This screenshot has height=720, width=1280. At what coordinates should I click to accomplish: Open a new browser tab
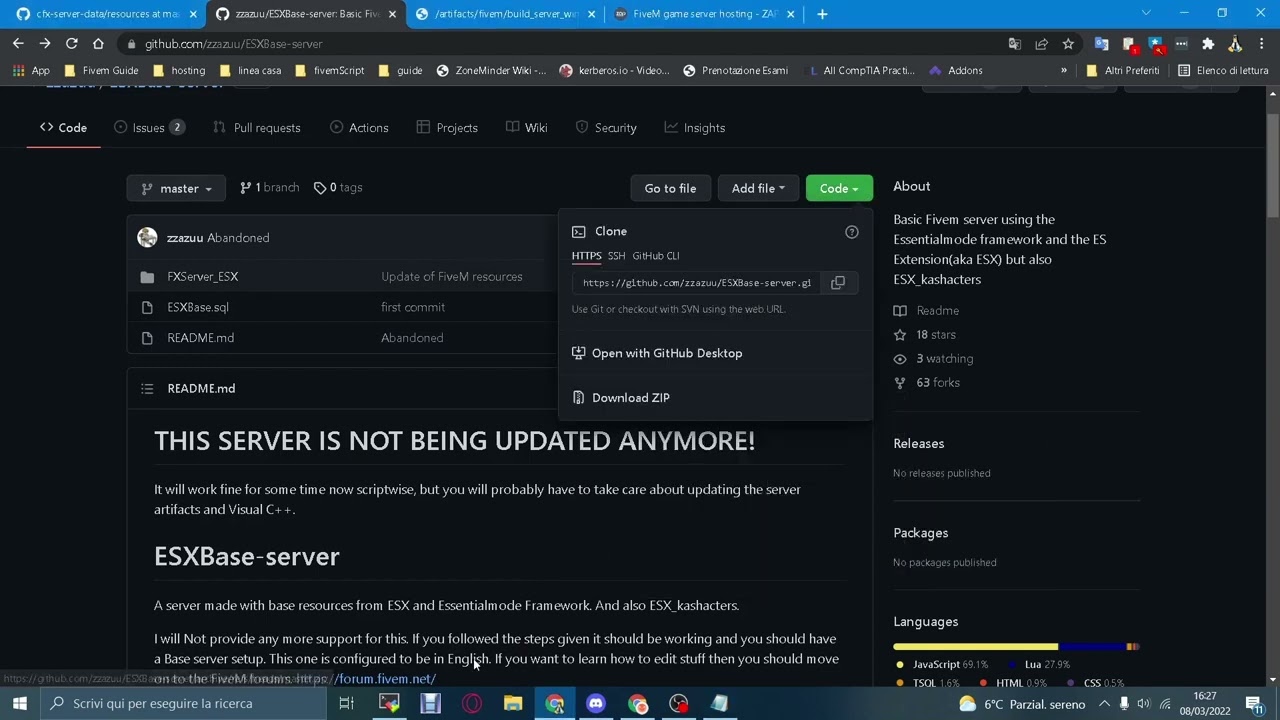(x=822, y=14)
